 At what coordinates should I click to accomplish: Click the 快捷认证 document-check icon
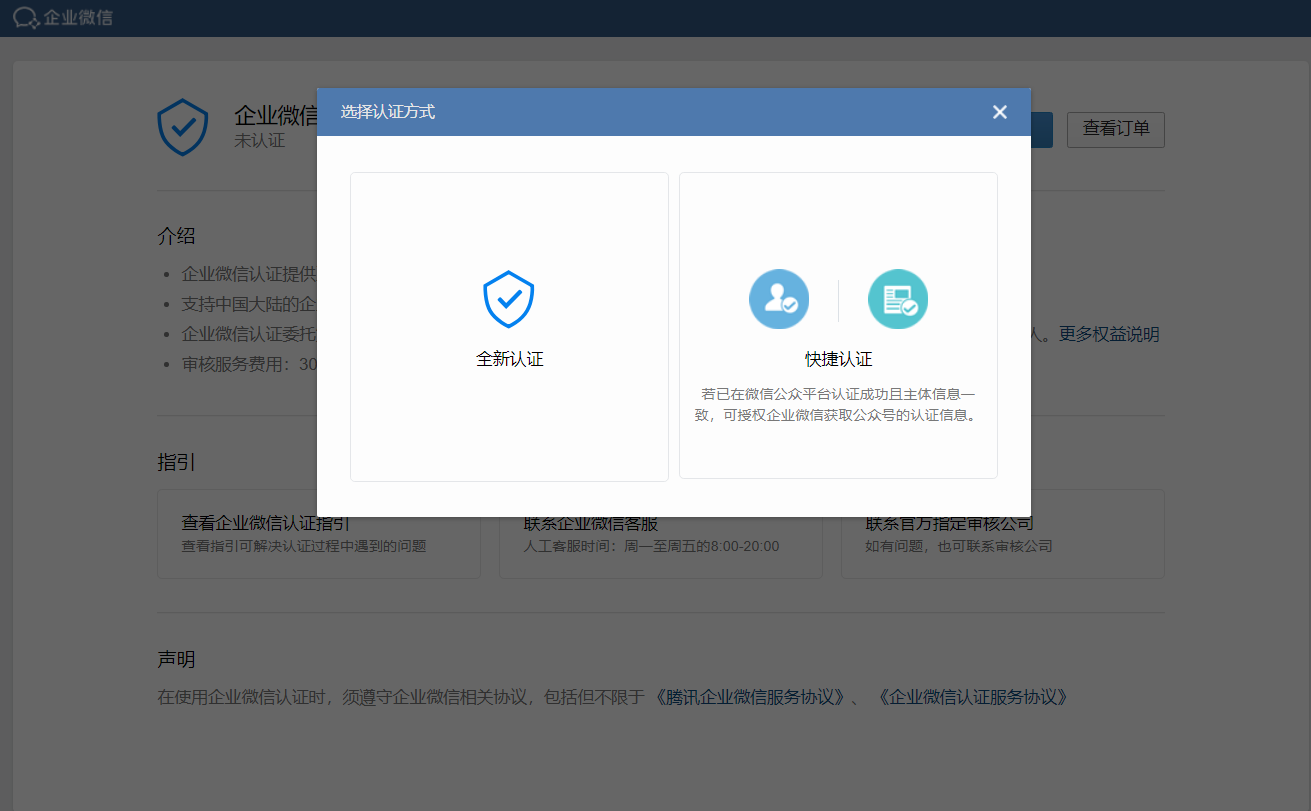click(898, 299)
